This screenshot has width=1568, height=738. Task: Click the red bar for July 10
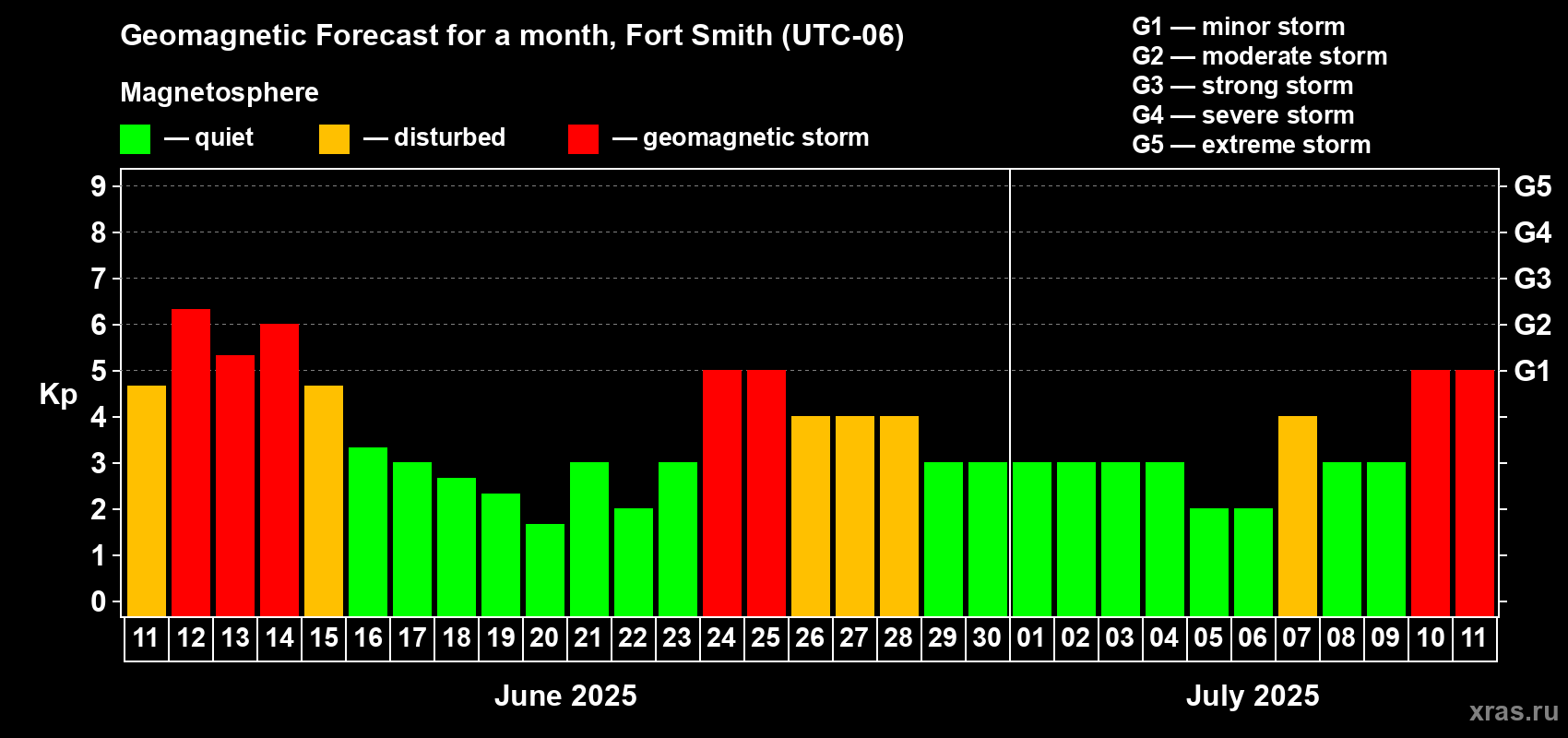(1431, 493)
